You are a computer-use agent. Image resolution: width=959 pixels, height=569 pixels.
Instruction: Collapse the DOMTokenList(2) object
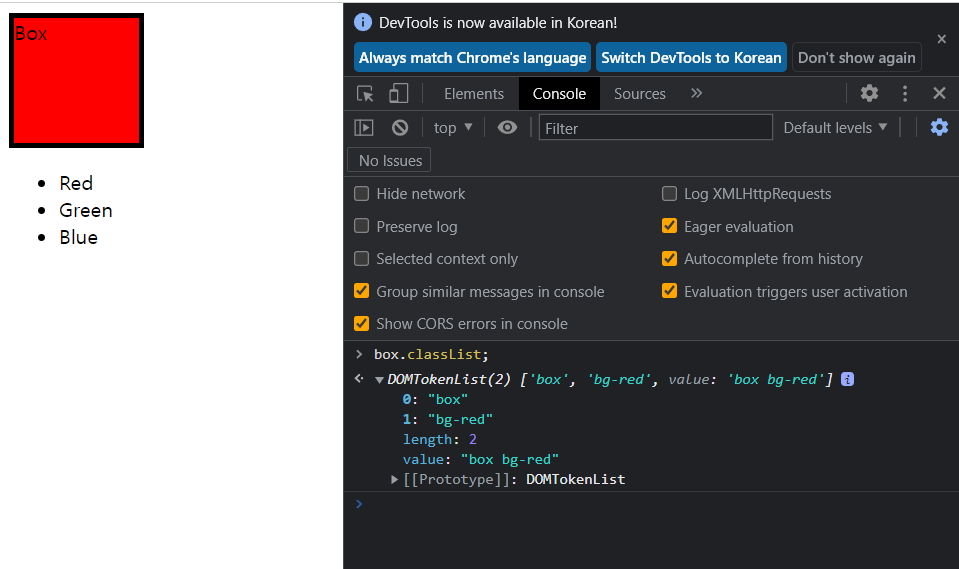tap(379, 380)
